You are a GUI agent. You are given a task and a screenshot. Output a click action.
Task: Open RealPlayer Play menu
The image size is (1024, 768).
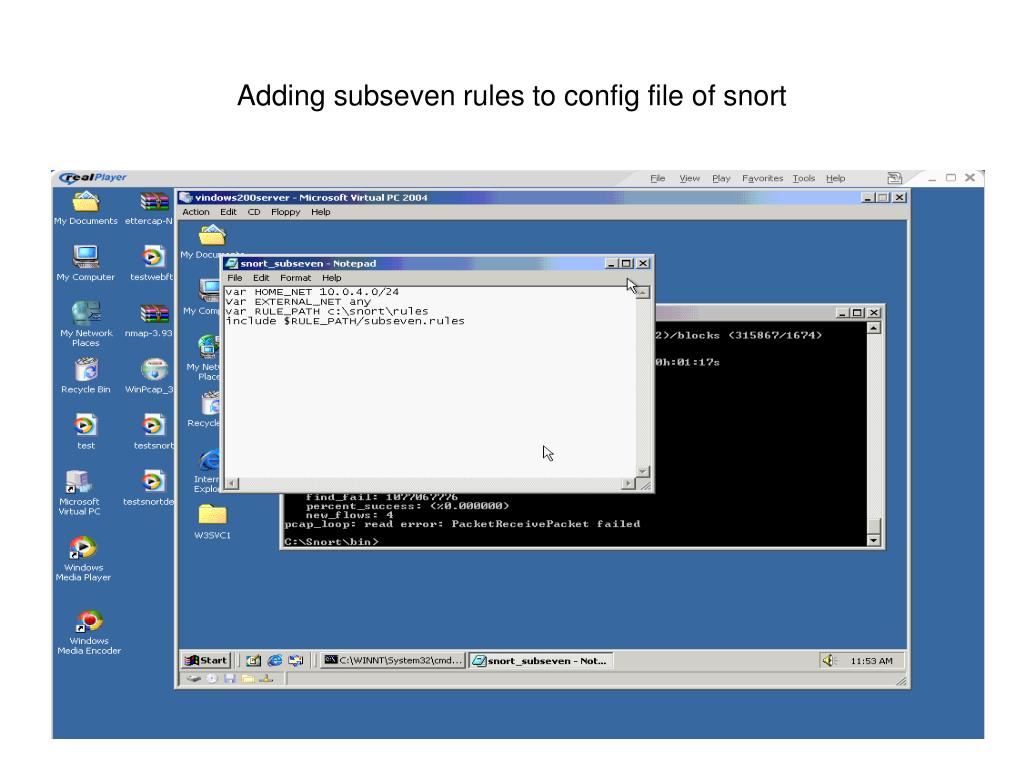(x=721, y=178)
